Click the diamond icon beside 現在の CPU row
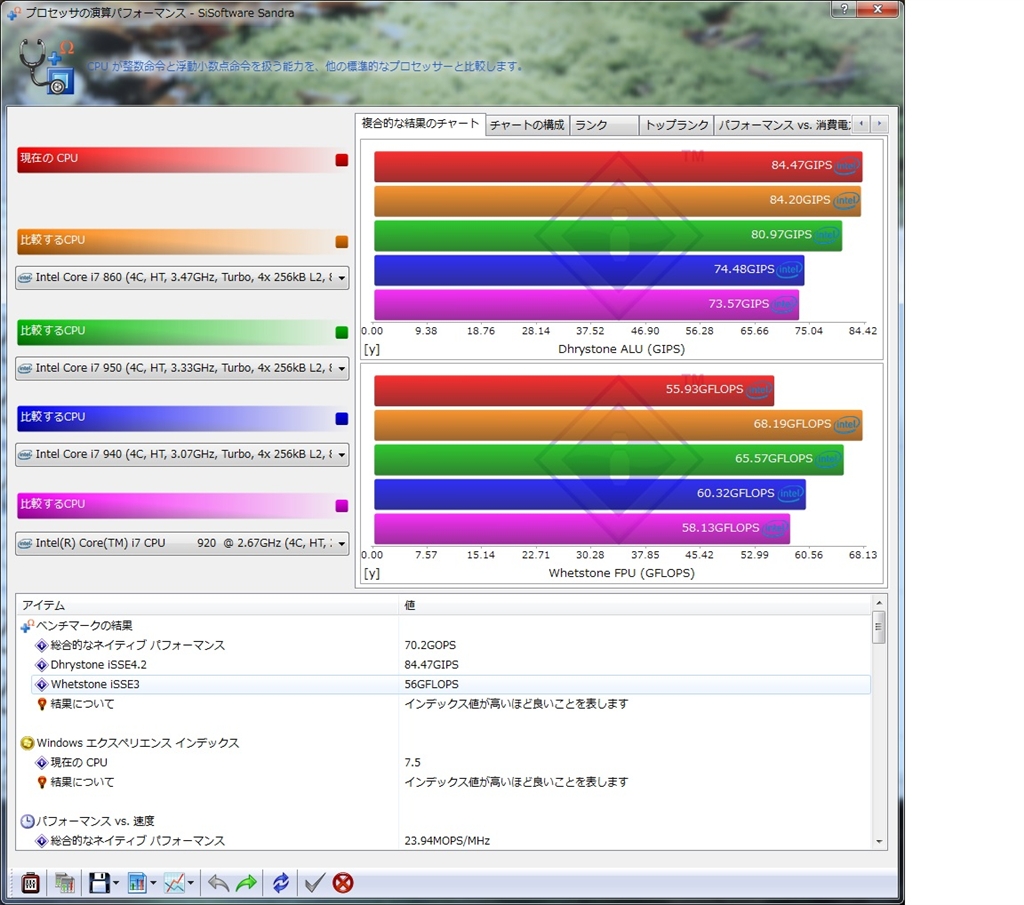This screenshot has height=905, width=1024. point(42,763)
